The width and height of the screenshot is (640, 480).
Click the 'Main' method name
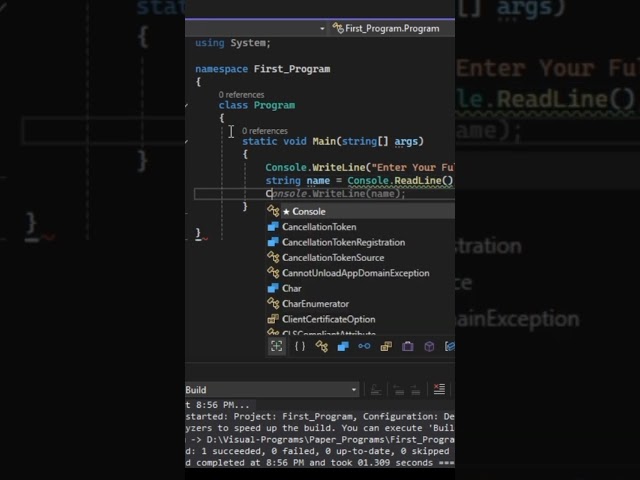324,141
